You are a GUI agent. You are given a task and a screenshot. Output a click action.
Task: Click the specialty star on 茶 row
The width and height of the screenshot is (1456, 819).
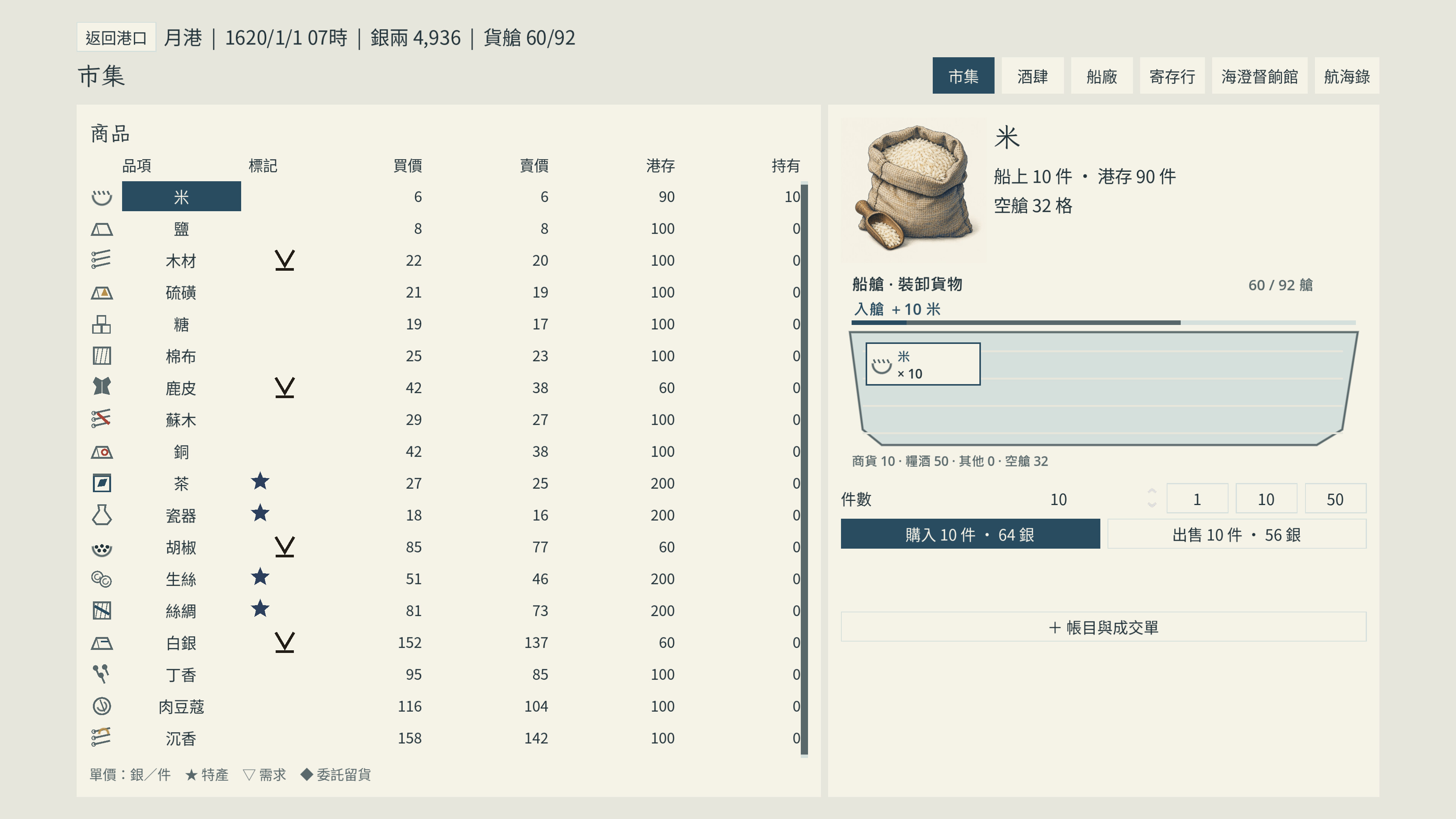pos(260,482)
